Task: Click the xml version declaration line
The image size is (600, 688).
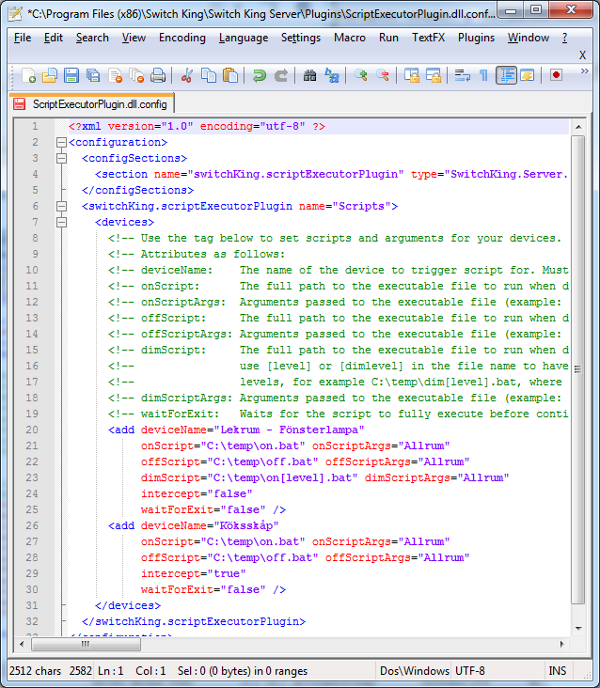Action: [197, 126]
